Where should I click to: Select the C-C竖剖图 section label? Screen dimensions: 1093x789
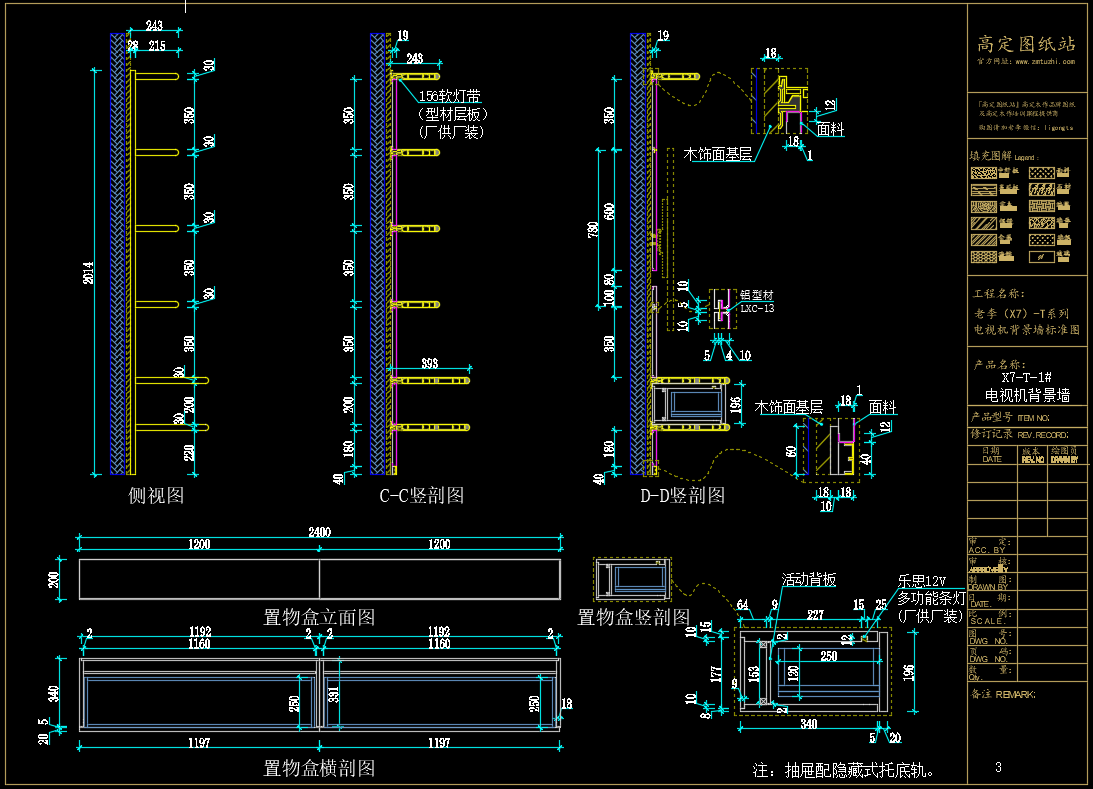tap(422, 496)
